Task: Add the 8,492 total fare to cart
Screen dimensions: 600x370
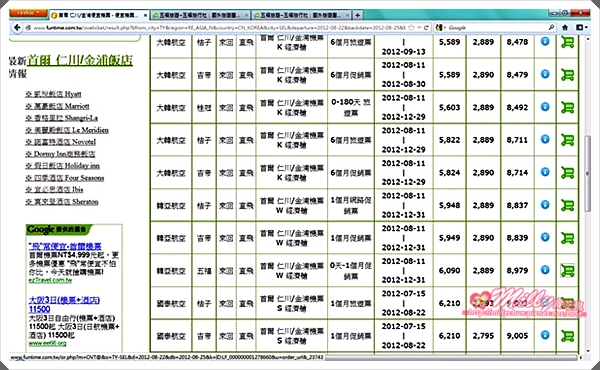Action: coord(567,108)
